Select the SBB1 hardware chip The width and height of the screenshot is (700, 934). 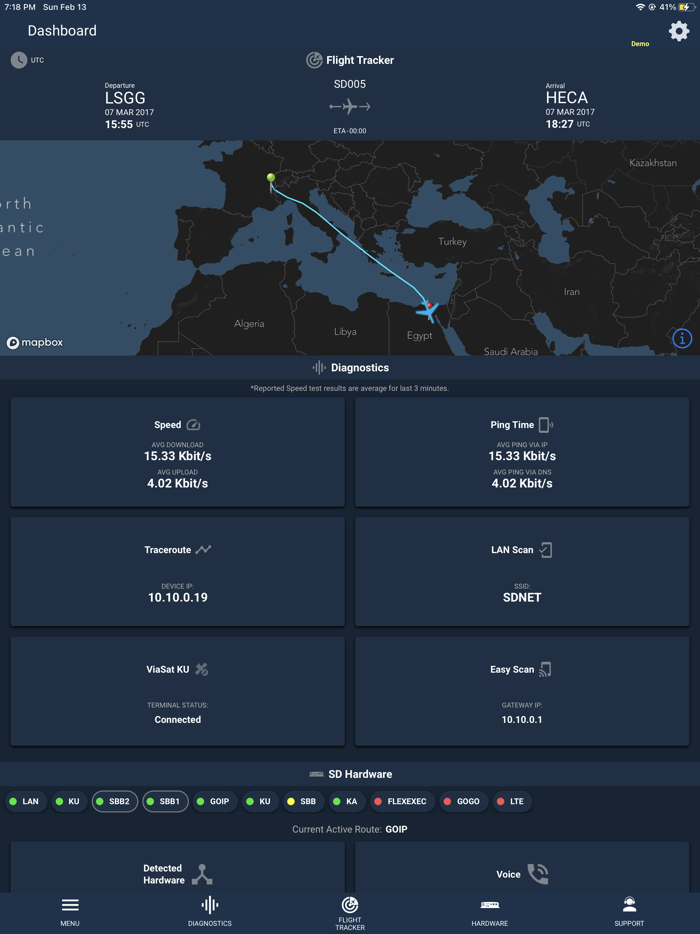[166, 801]
